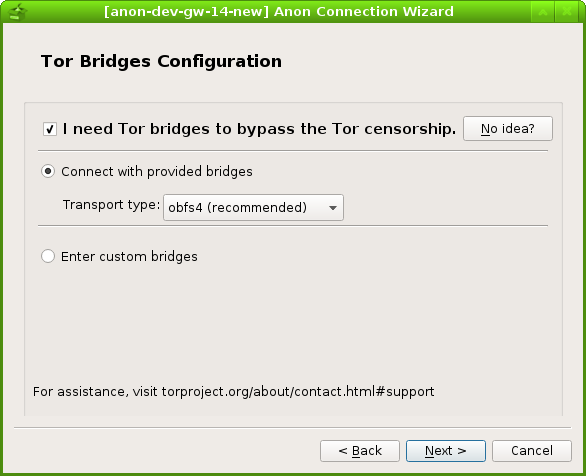Click the 'Transport type:' label
This screenshot has height=476, width=586.
tap(111, 205)
